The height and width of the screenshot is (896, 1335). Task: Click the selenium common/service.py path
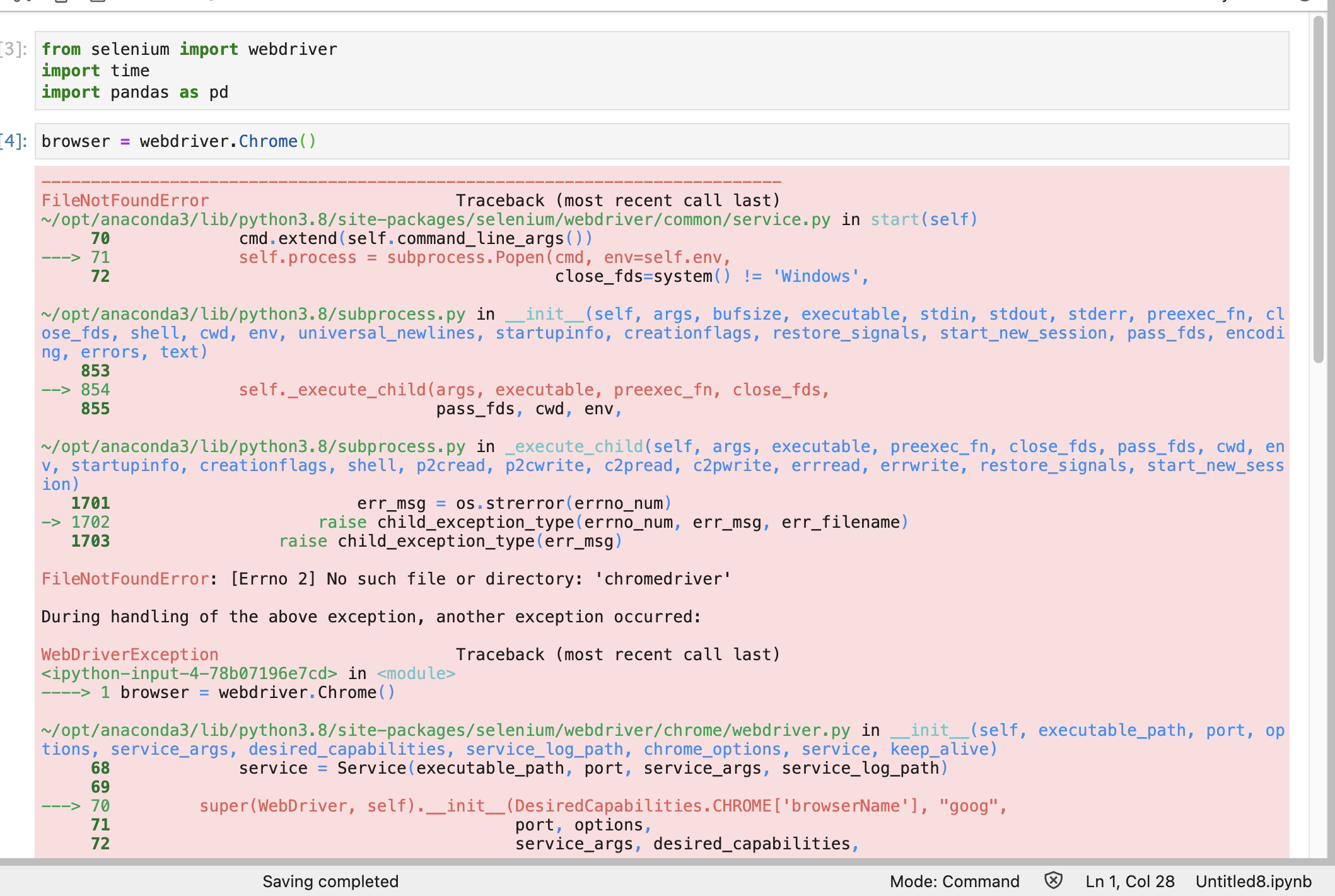pos(435,219)
